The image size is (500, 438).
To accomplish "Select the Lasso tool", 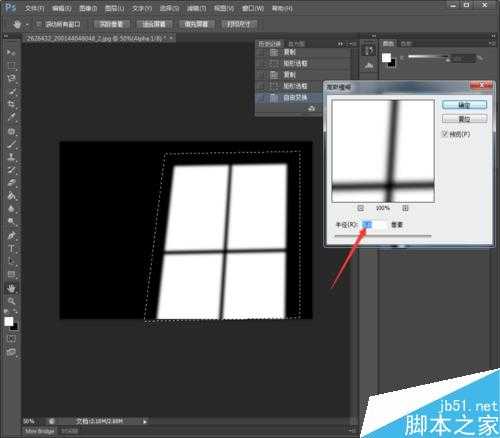I will pos(11,78).
